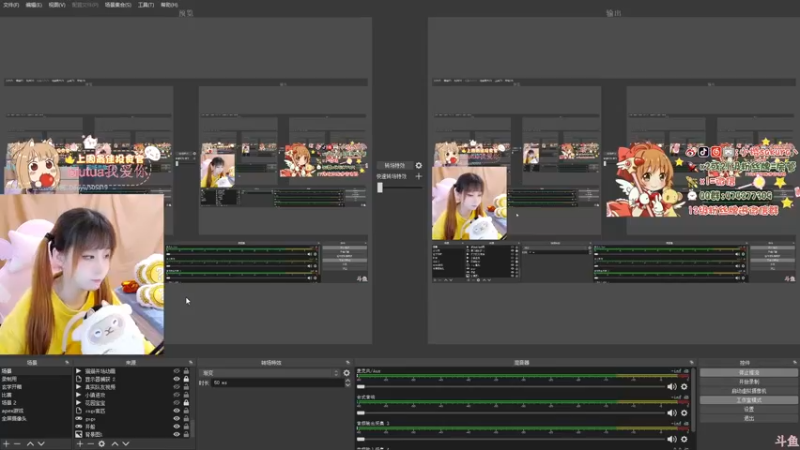800x450 pixels.
Task: Open the 工具(T) menu
Action: [x=146, y=5]
